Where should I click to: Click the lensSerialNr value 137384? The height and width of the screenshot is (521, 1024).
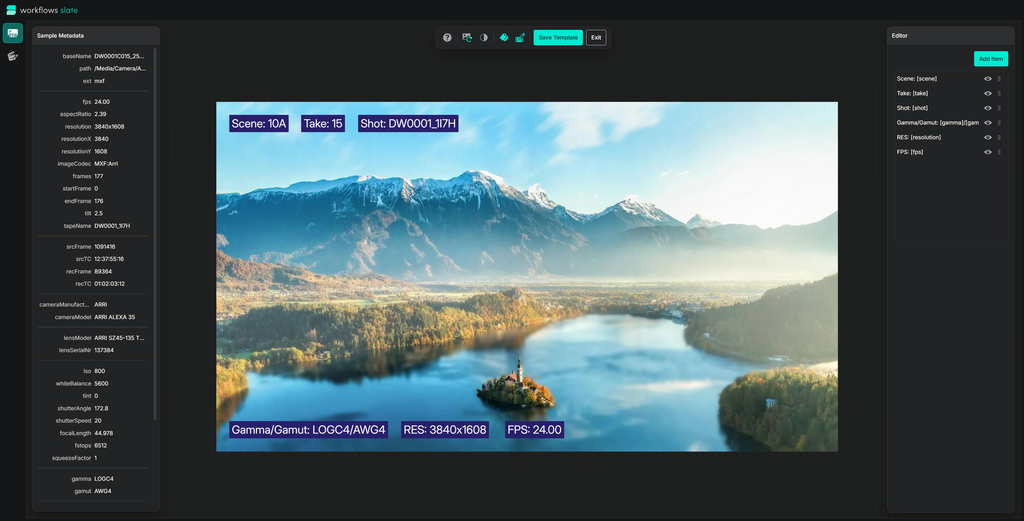(x=104, y=351)
